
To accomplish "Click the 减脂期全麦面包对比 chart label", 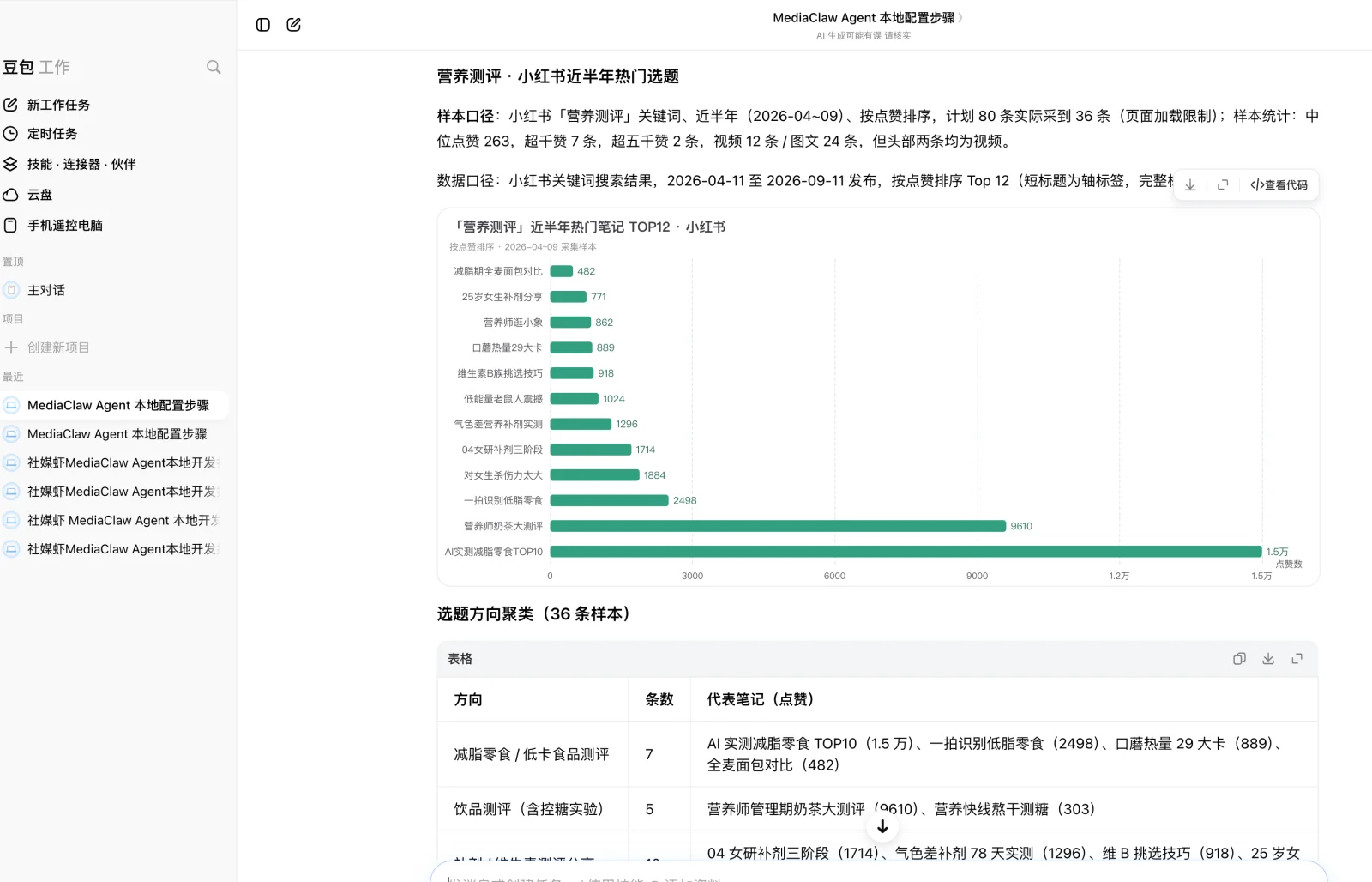I will click(498, 271).
